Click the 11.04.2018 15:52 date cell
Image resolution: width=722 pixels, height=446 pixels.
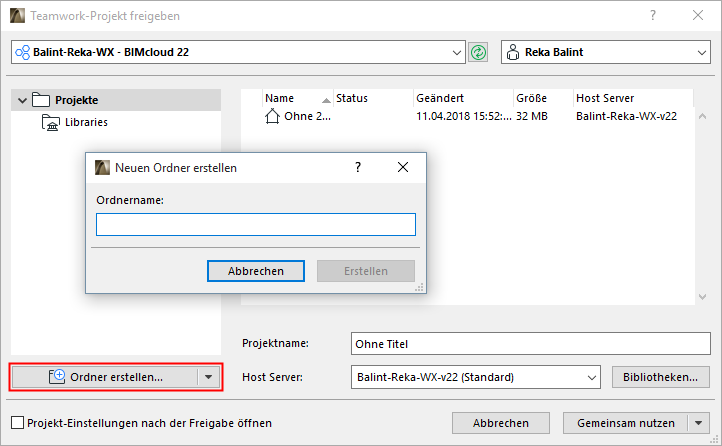(x=464, y=116)
